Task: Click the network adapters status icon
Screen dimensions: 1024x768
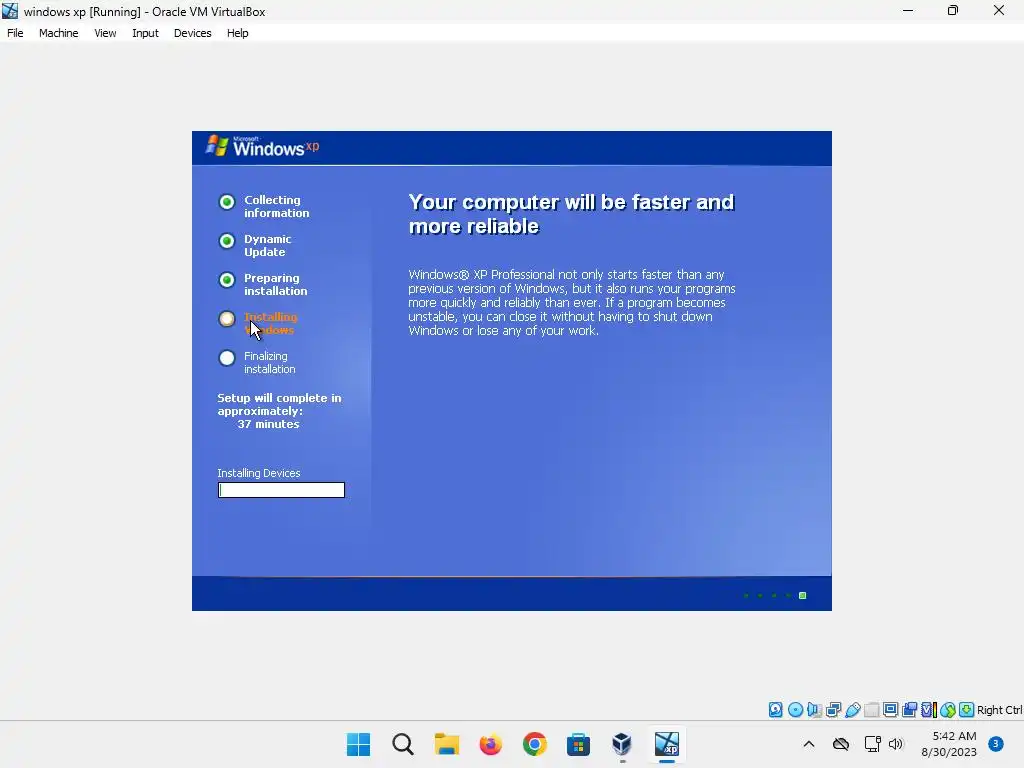Action: pos(833,710)
